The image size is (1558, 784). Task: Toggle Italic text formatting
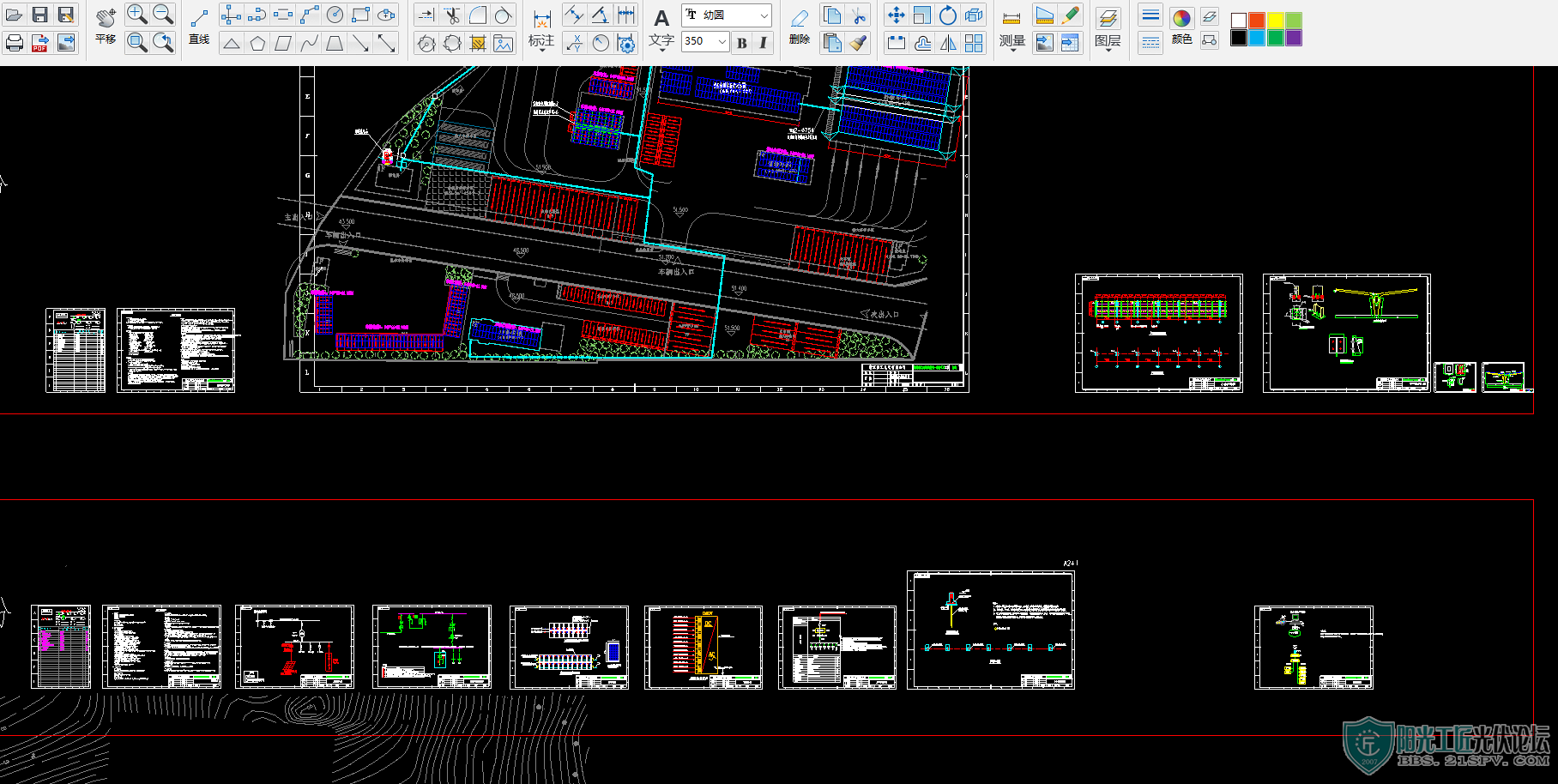point(763,42)
